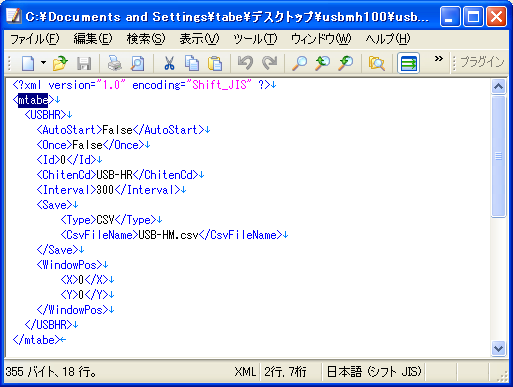
Task: Click the AutoStart False line
Action: (123, 130)
